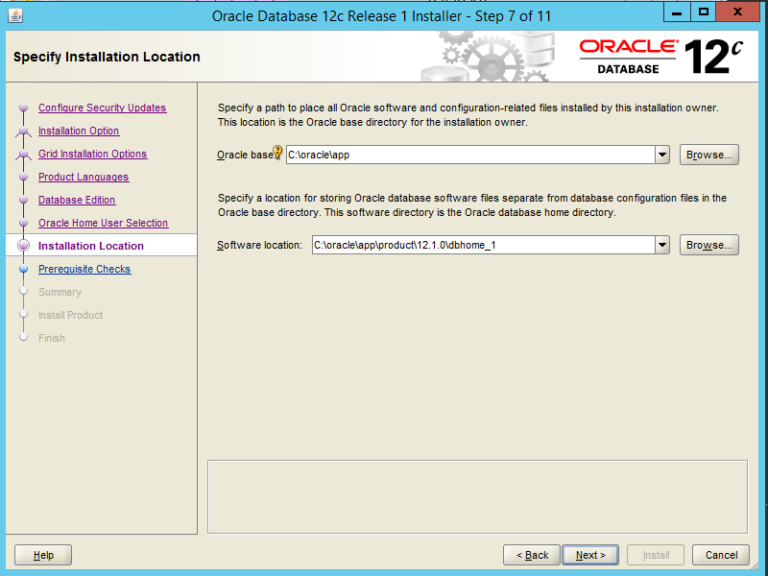Browse for Oracle base directory
This screenshot has height=576, width=768.
pos(709,155)
